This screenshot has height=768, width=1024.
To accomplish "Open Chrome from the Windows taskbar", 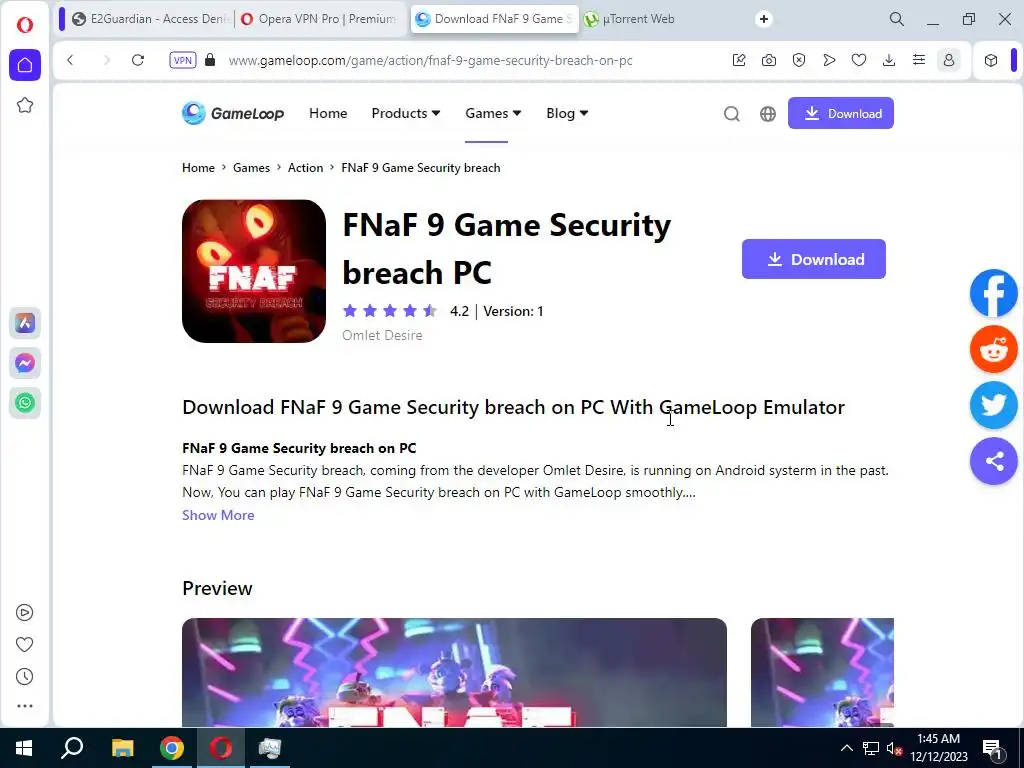I will tap(172, 748).
